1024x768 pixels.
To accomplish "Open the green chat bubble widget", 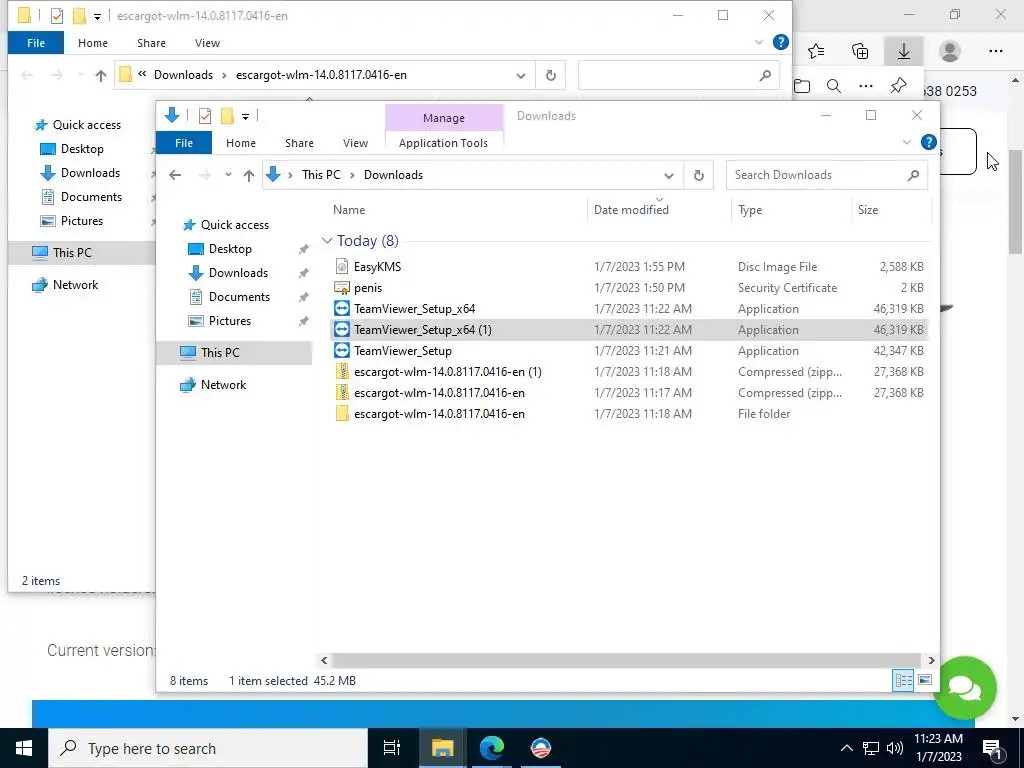I will [x=965, y=688].
